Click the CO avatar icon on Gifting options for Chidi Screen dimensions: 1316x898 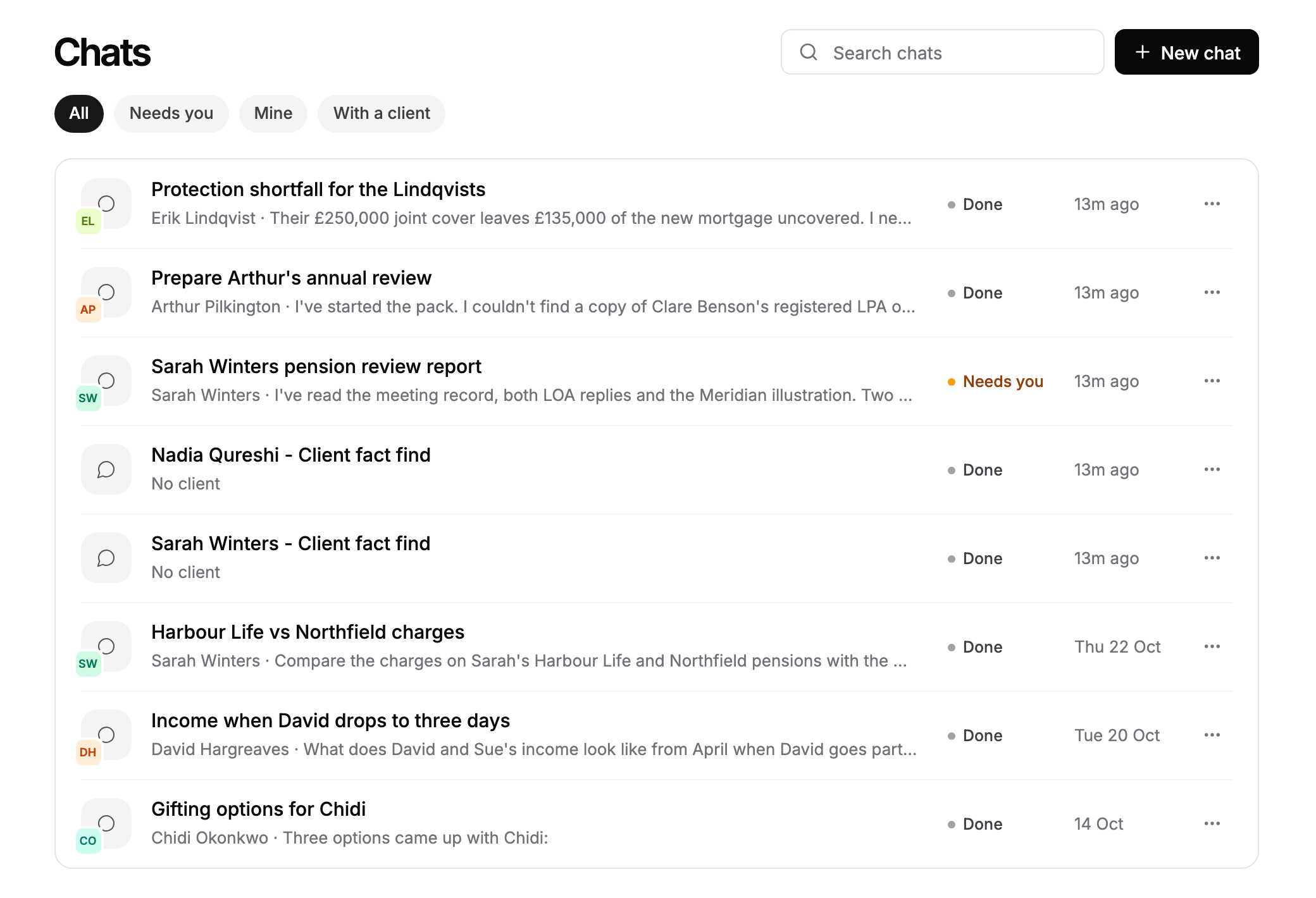[88, 841]
